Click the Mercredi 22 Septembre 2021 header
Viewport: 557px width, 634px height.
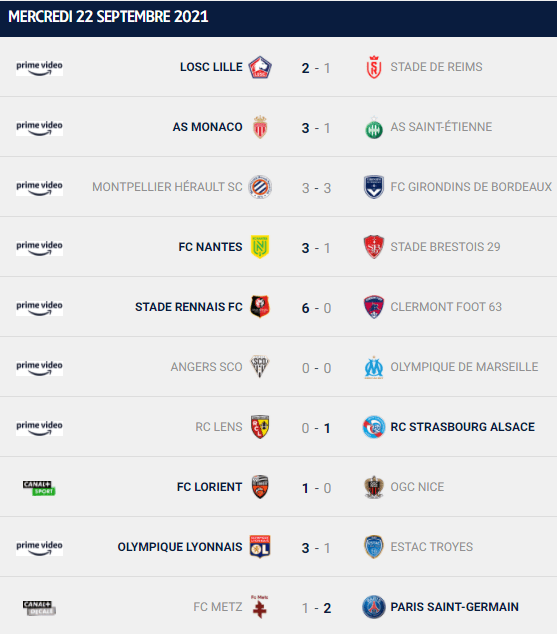(x=108, y=17)
